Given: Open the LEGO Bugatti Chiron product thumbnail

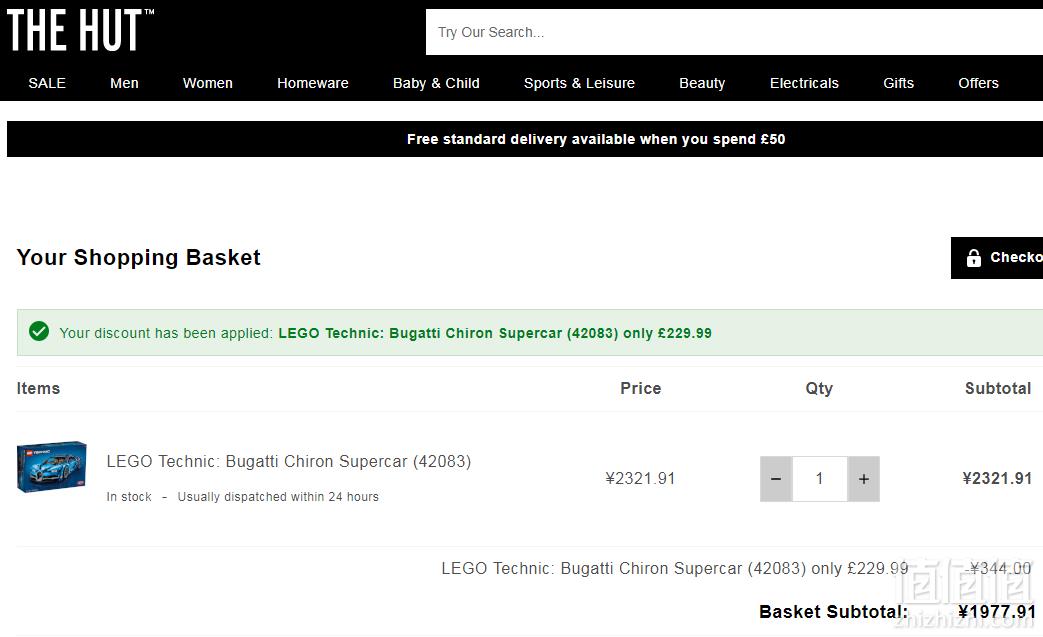Looking at the screenshot, I should click(52, 467).
